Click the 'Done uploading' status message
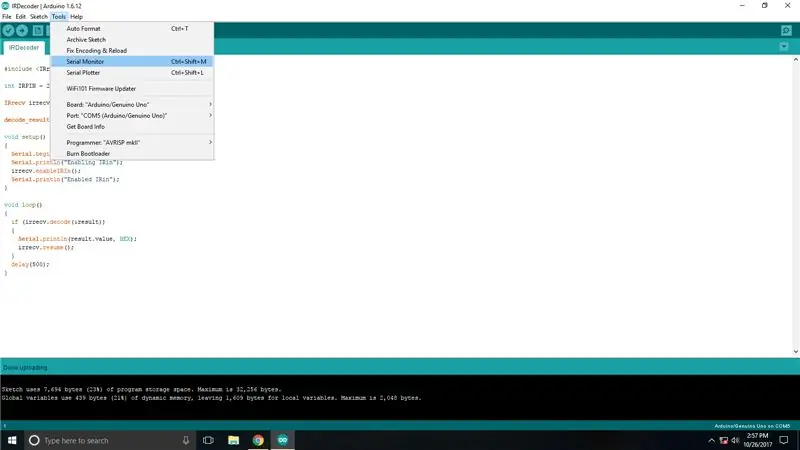The height and width of the screenshot is (450, 800). [25, 367]
